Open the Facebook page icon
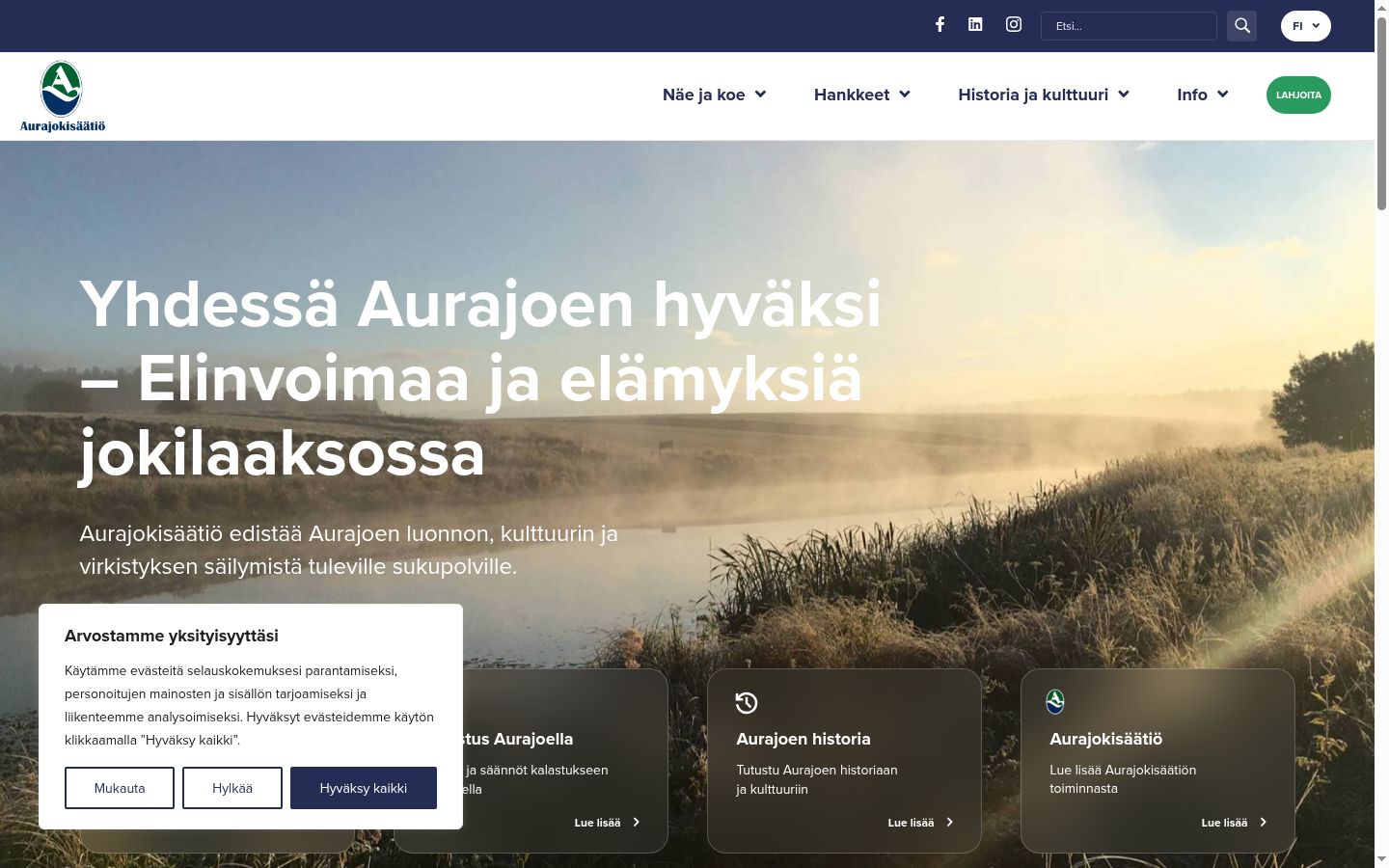1389x868 pixels. (940, 24)
